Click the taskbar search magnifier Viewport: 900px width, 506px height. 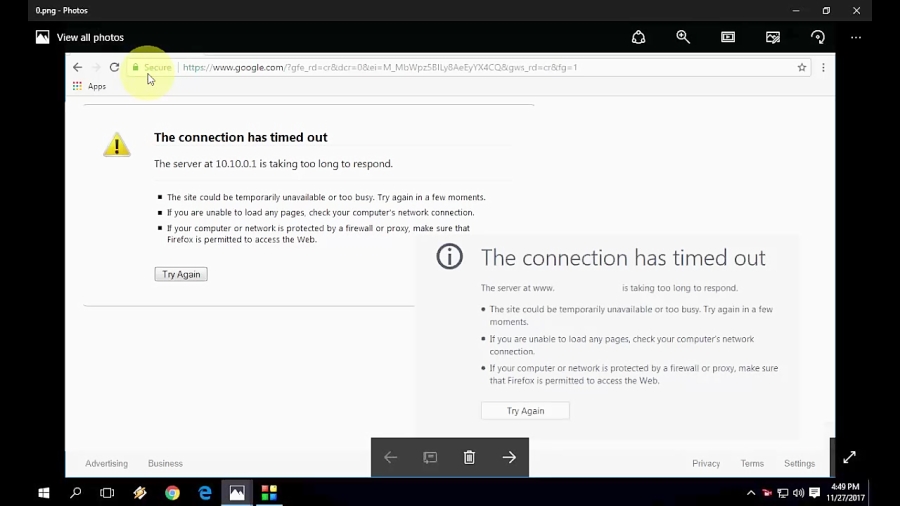tap(76, 493)
